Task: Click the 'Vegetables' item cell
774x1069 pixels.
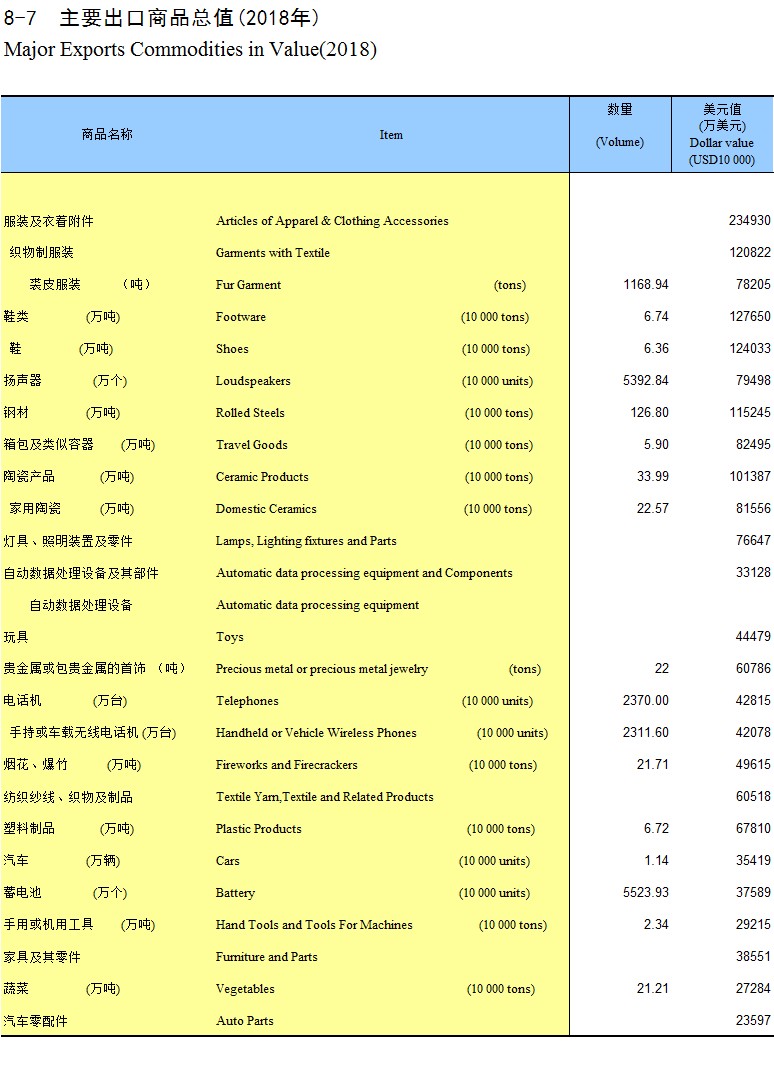Action: (x=245, y=990)
